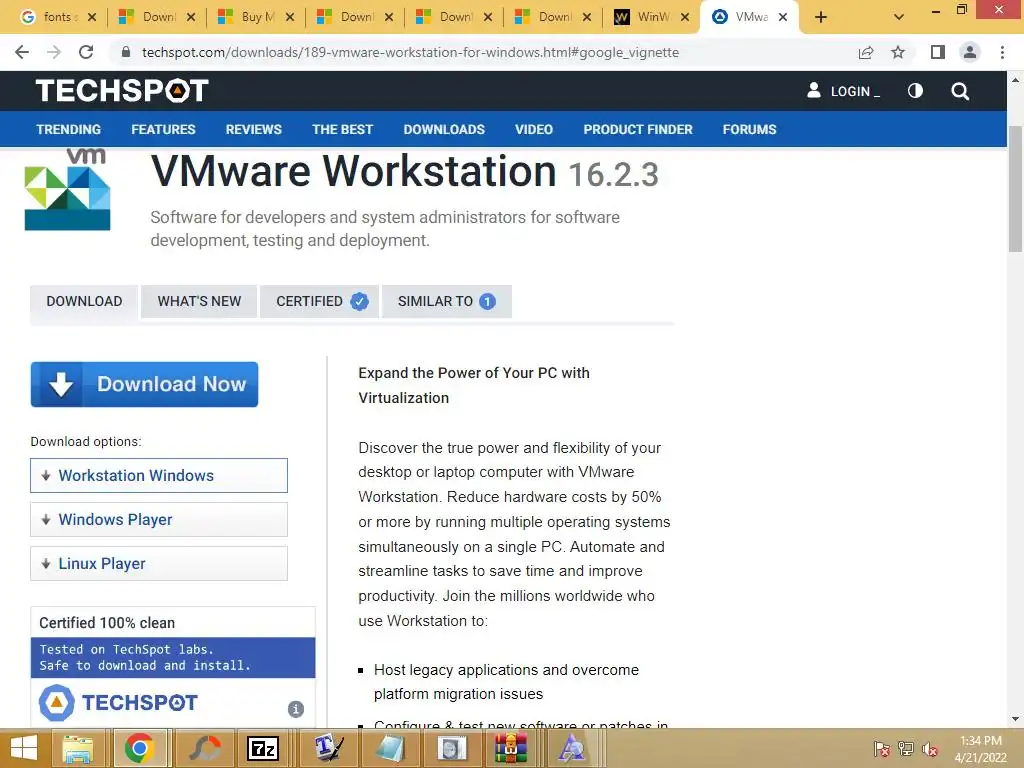
Task: Click the TechSpot logo
Action: coord(122,91)
